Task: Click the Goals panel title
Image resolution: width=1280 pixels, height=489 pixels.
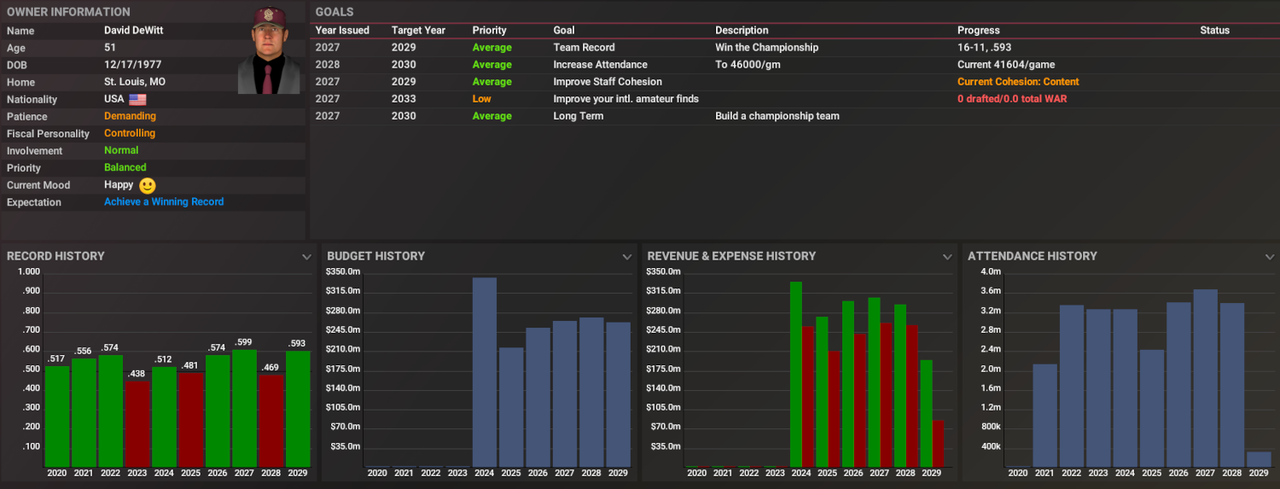Action: tap(333, 12)
